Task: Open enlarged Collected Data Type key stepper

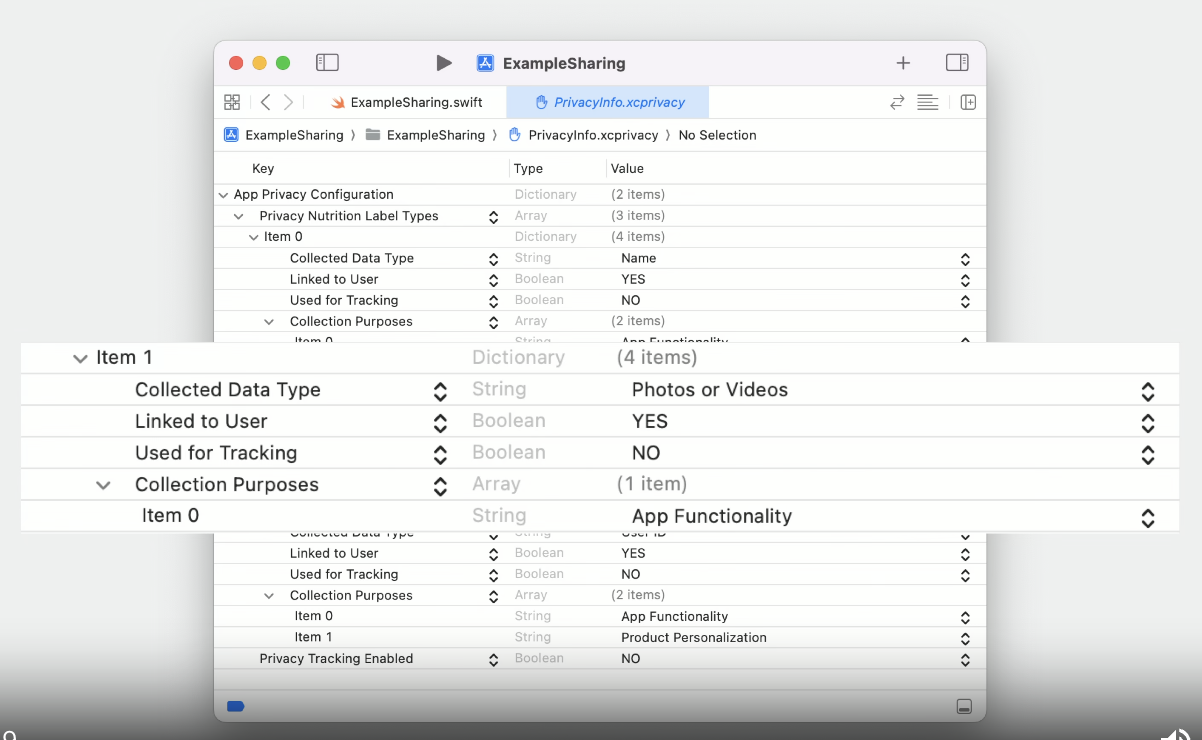Action: point(440,391)
